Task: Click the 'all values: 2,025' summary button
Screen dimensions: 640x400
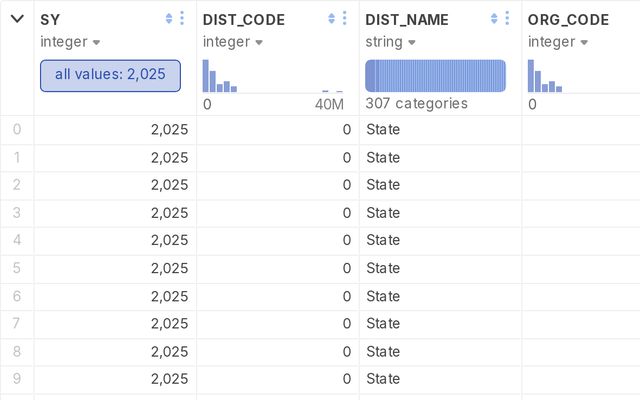Action: 110,75
